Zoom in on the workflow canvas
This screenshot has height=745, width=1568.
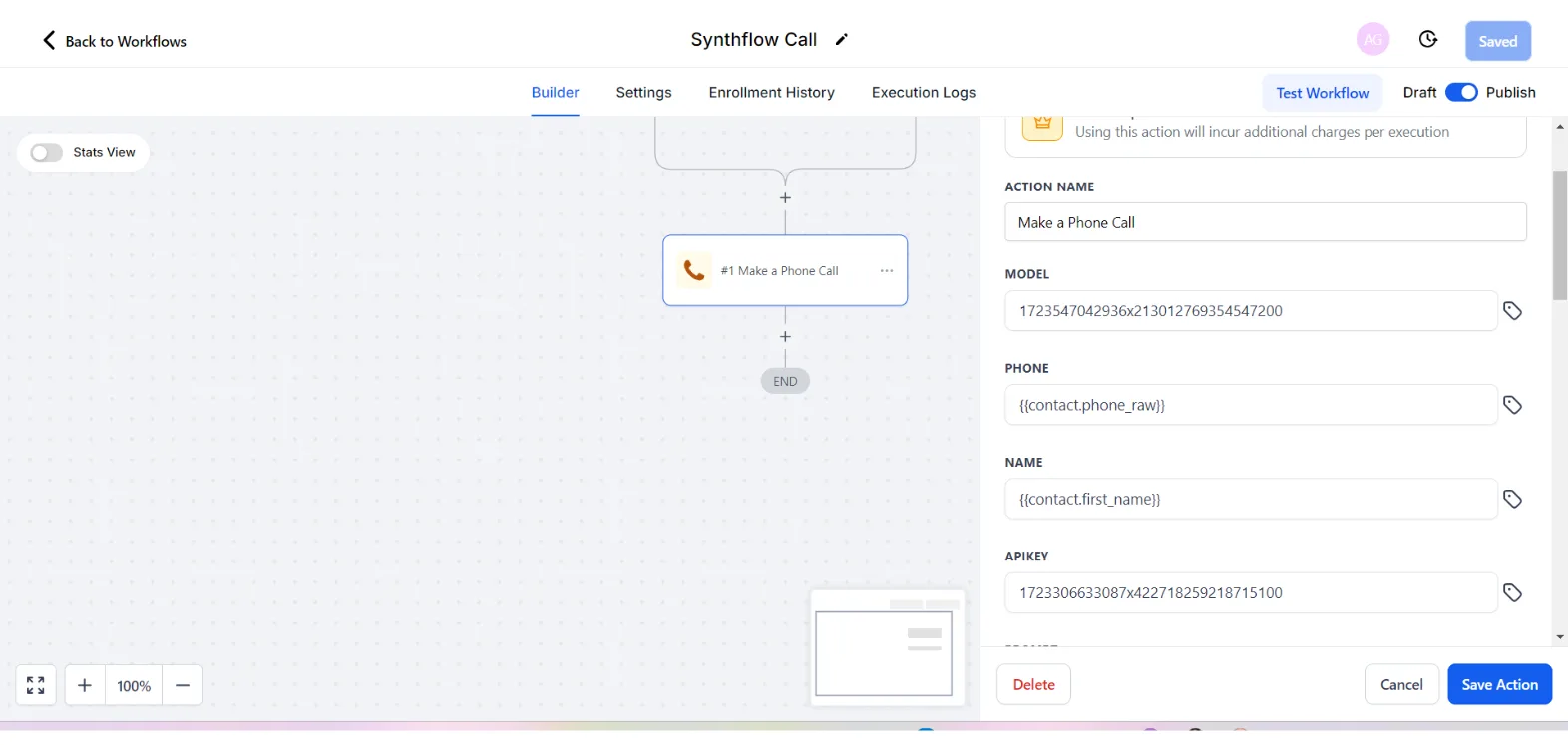point(85,685)
